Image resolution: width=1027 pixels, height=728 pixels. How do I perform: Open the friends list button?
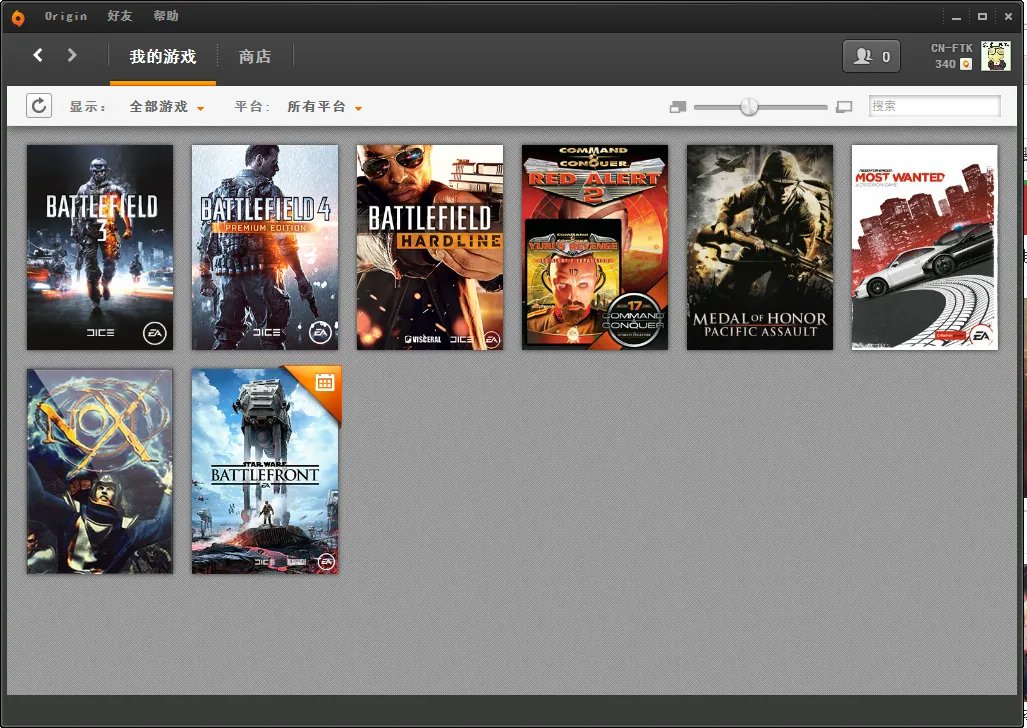coord(871,57)
